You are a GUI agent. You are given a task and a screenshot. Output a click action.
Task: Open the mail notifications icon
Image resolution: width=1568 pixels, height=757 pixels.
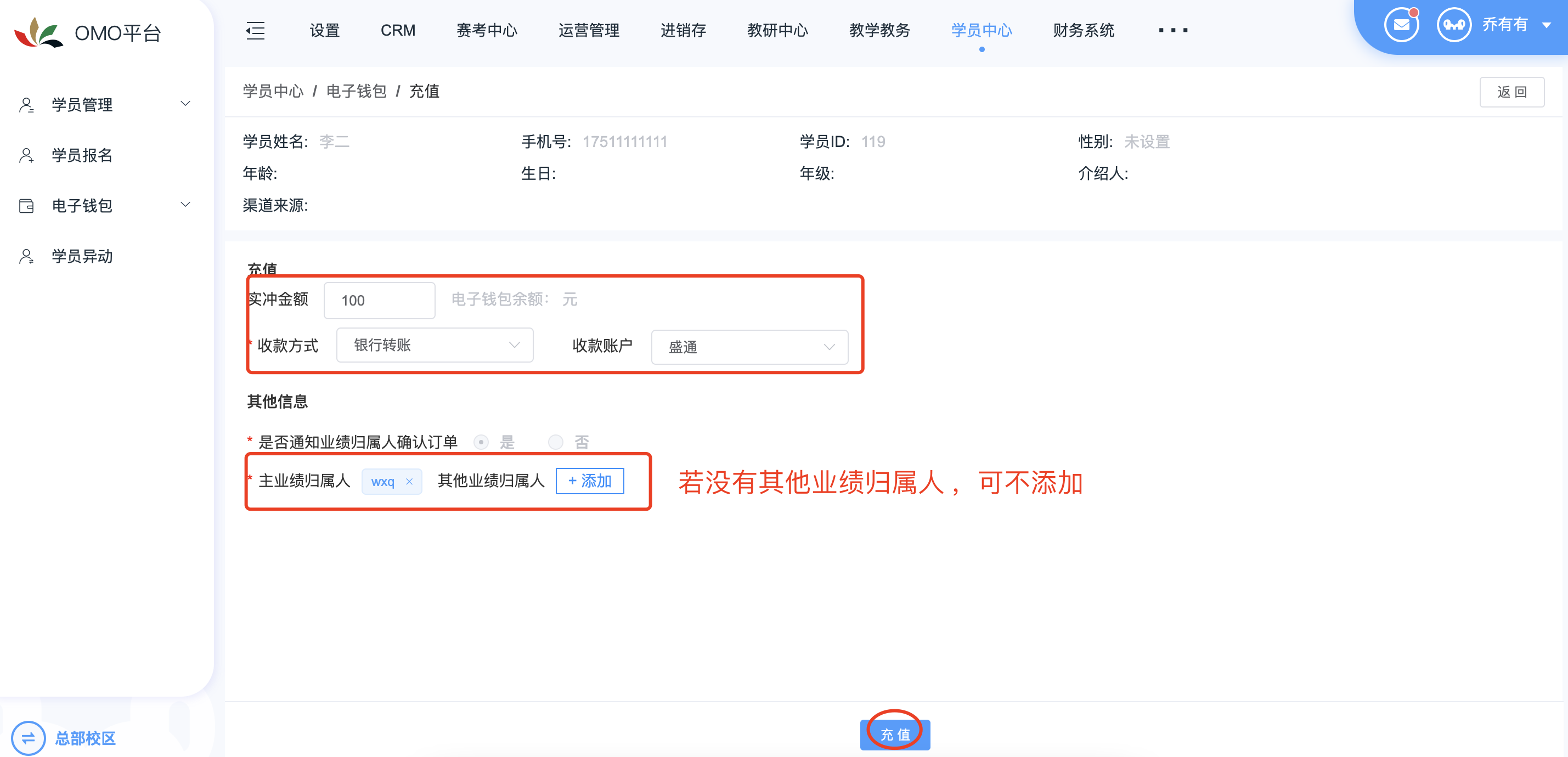point(1401,25)
